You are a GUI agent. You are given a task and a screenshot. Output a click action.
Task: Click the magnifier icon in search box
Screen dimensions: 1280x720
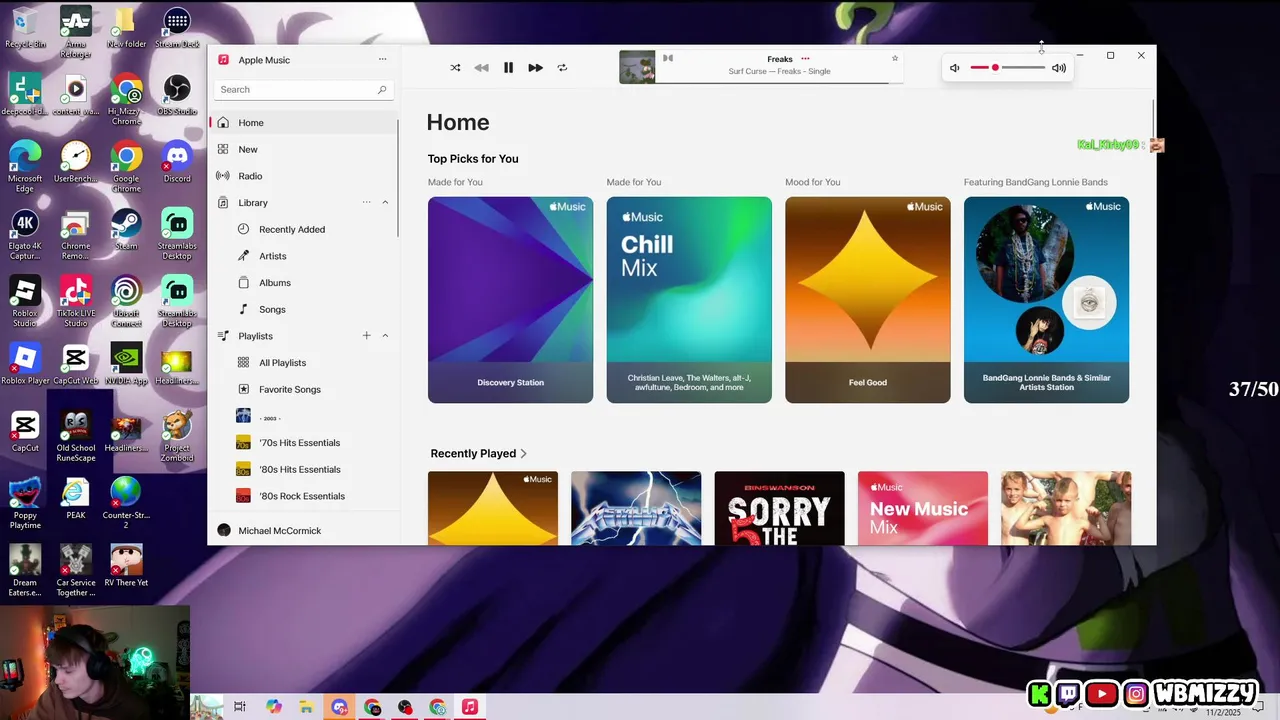coord(382,89)
